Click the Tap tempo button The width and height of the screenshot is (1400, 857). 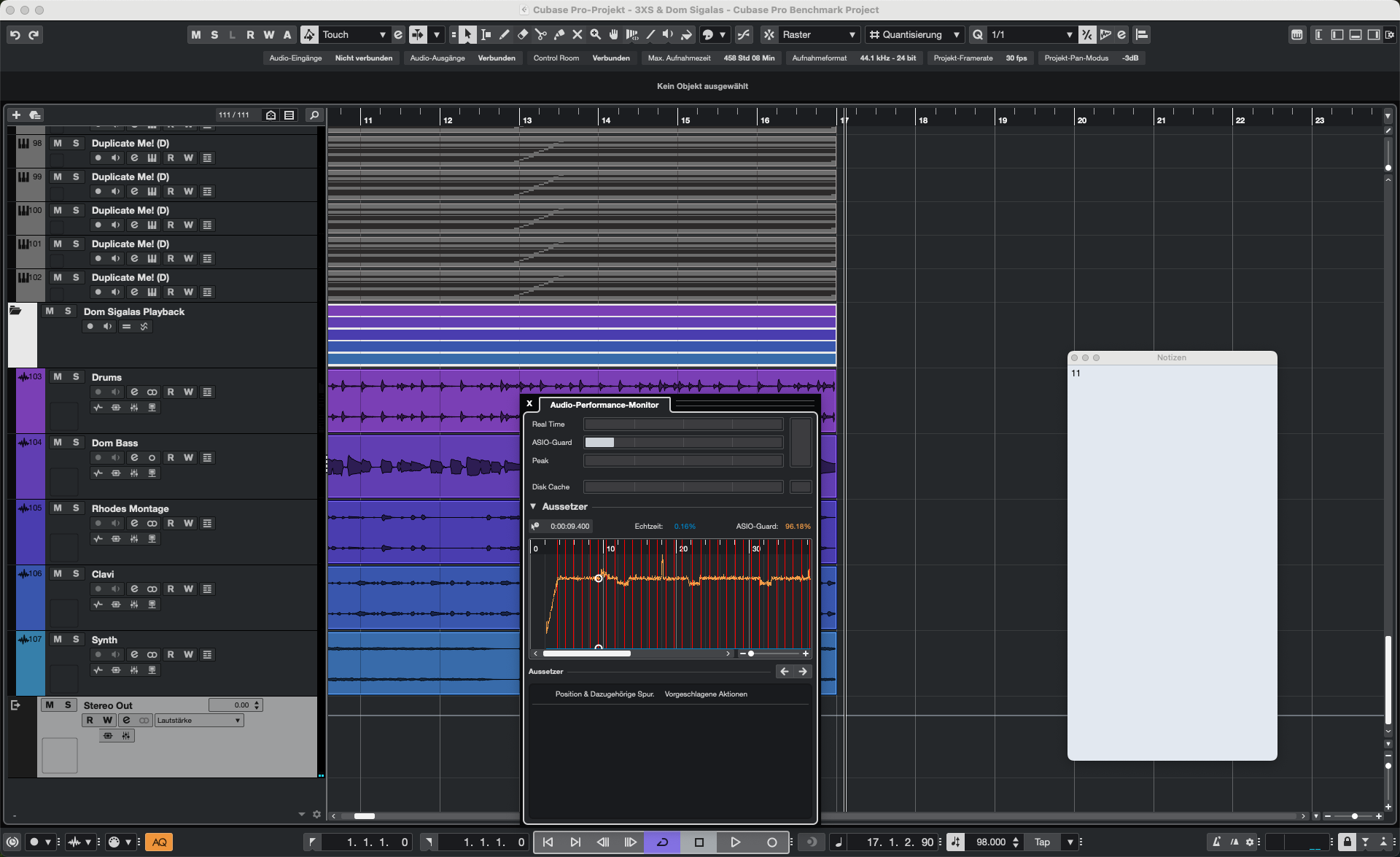pos(1042,842)
